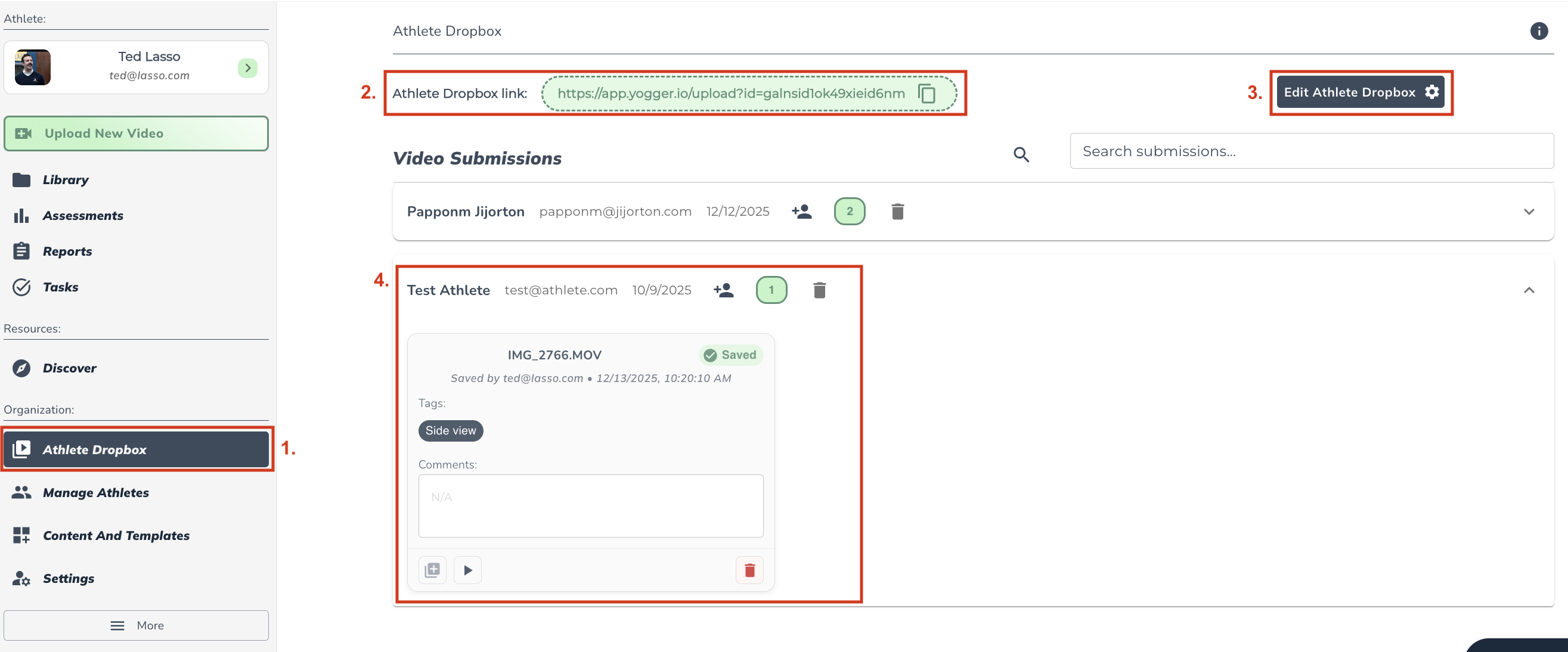Delete the IMG_2766.MOV video card
The width and height of the screenshot is (1568, 652).
(x=749, y=570)
